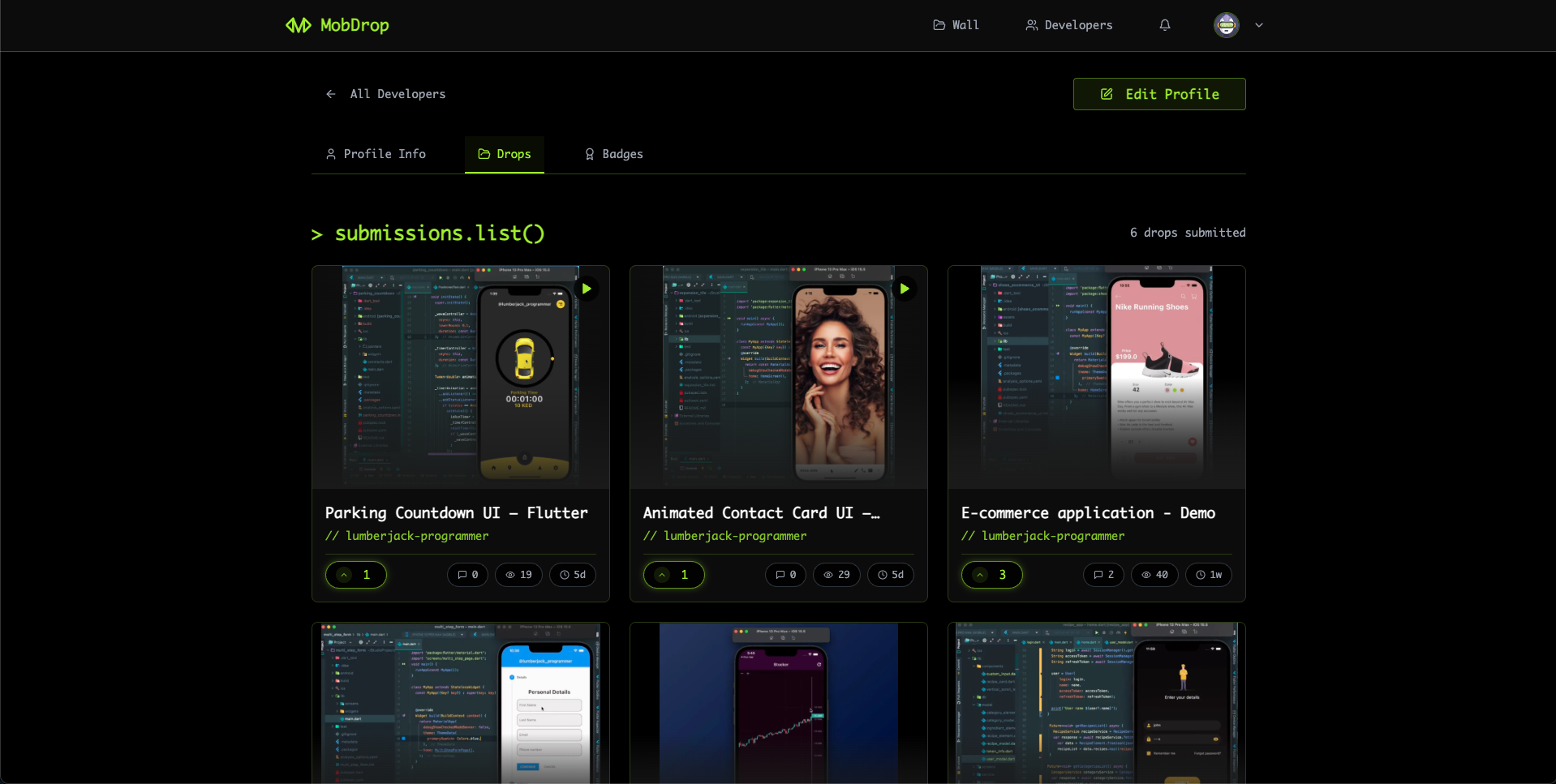Open E-commerce application - Demo title
The height and width of the screenshot is (784, 1556).
(1088, 512)
